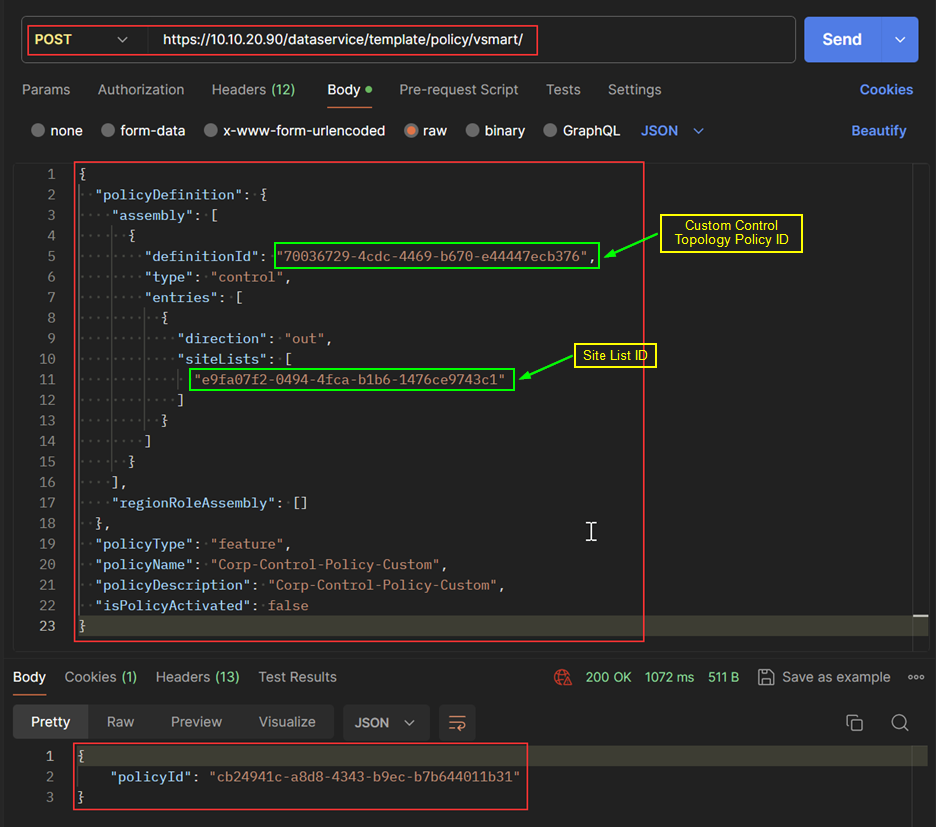Switch to the Authorization tab
The height and width of the screenshot is (828, 936).
[141, 89]
